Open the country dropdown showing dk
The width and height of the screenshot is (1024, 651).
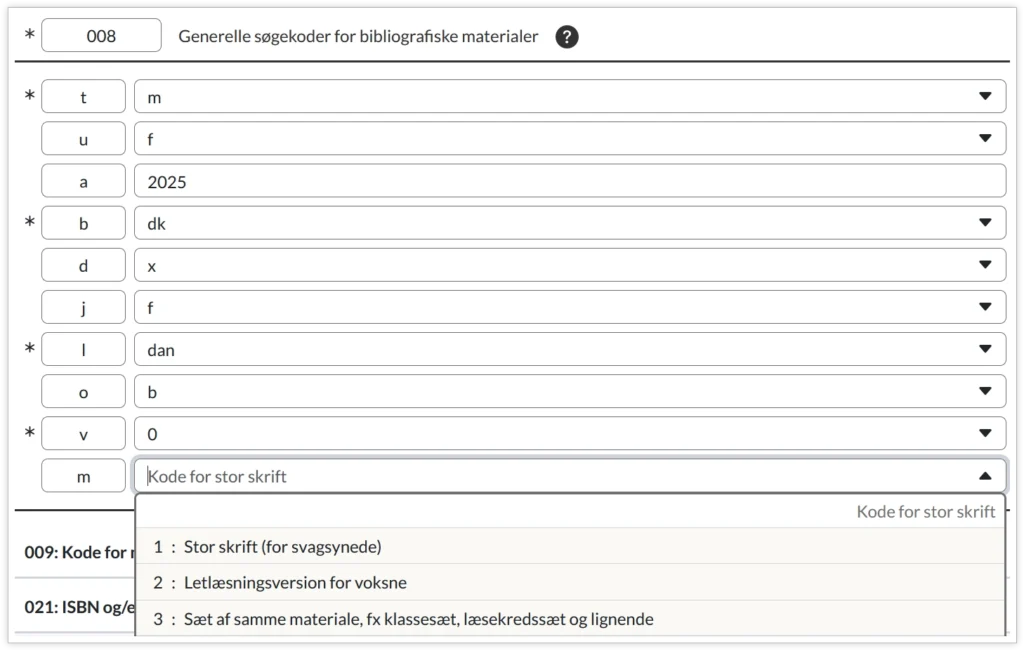tap(985, 223)
